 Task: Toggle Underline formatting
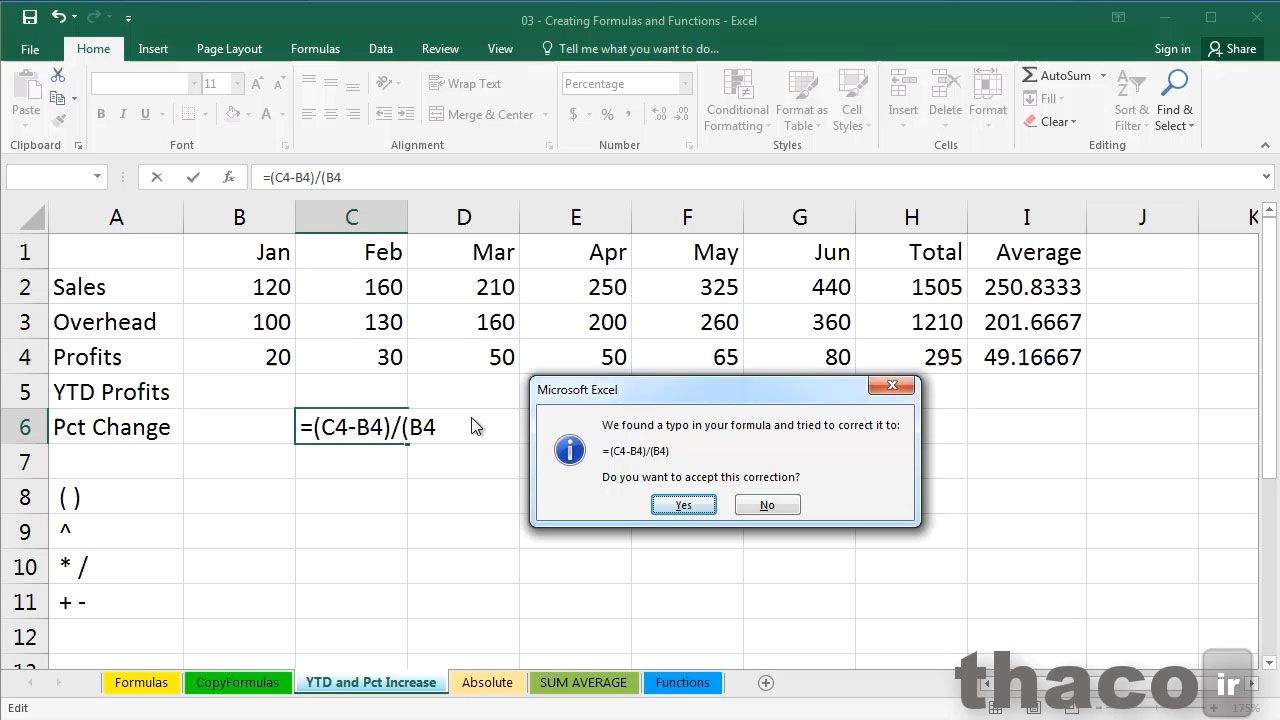[143, 114]
